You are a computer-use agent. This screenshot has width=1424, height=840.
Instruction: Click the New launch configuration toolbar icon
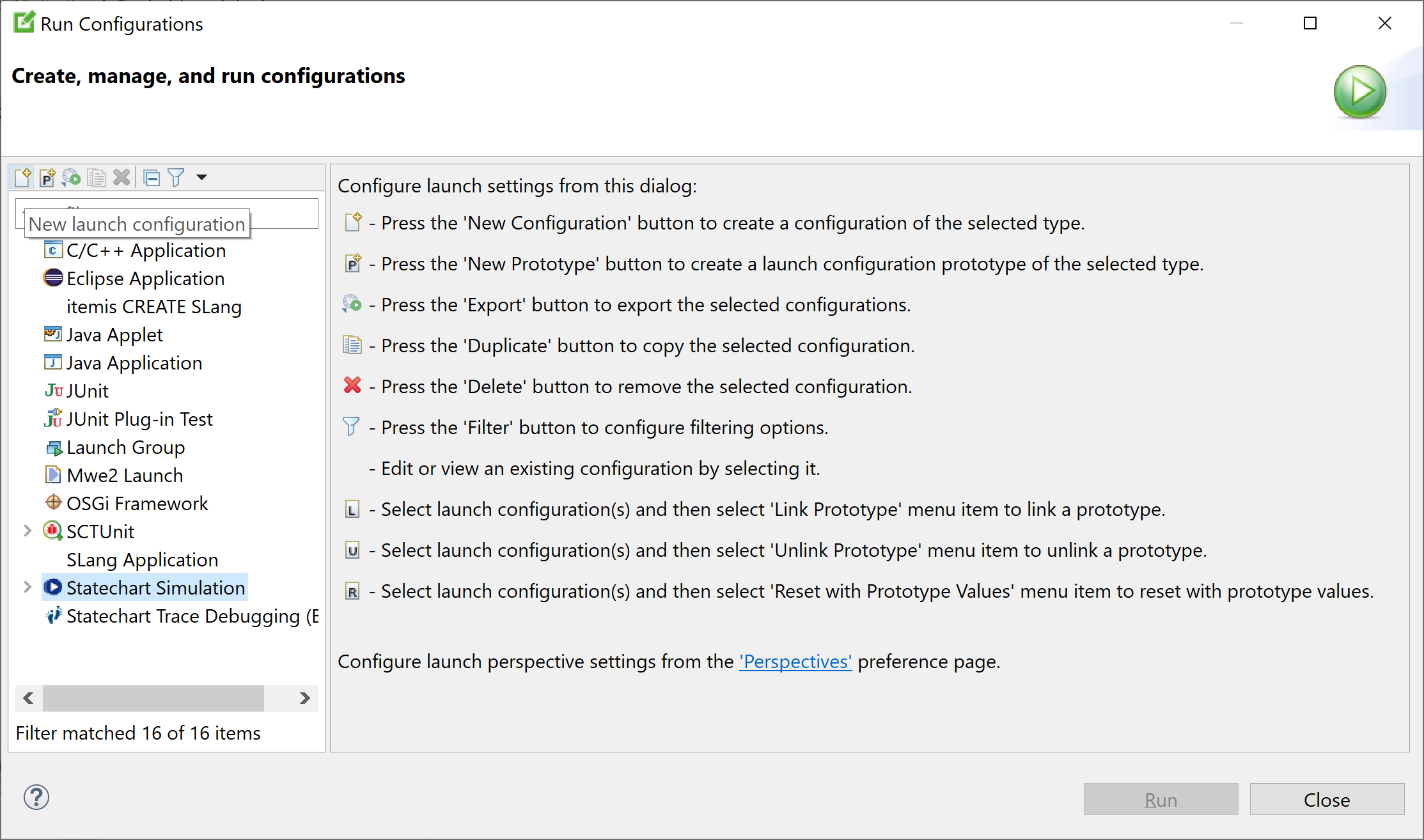coord(23,177)
